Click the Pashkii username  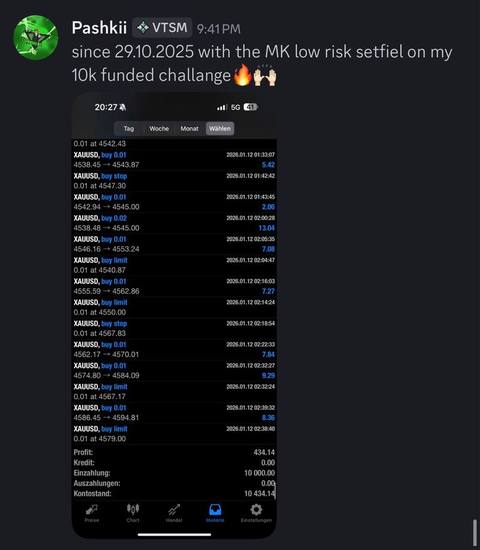[99, 27]
